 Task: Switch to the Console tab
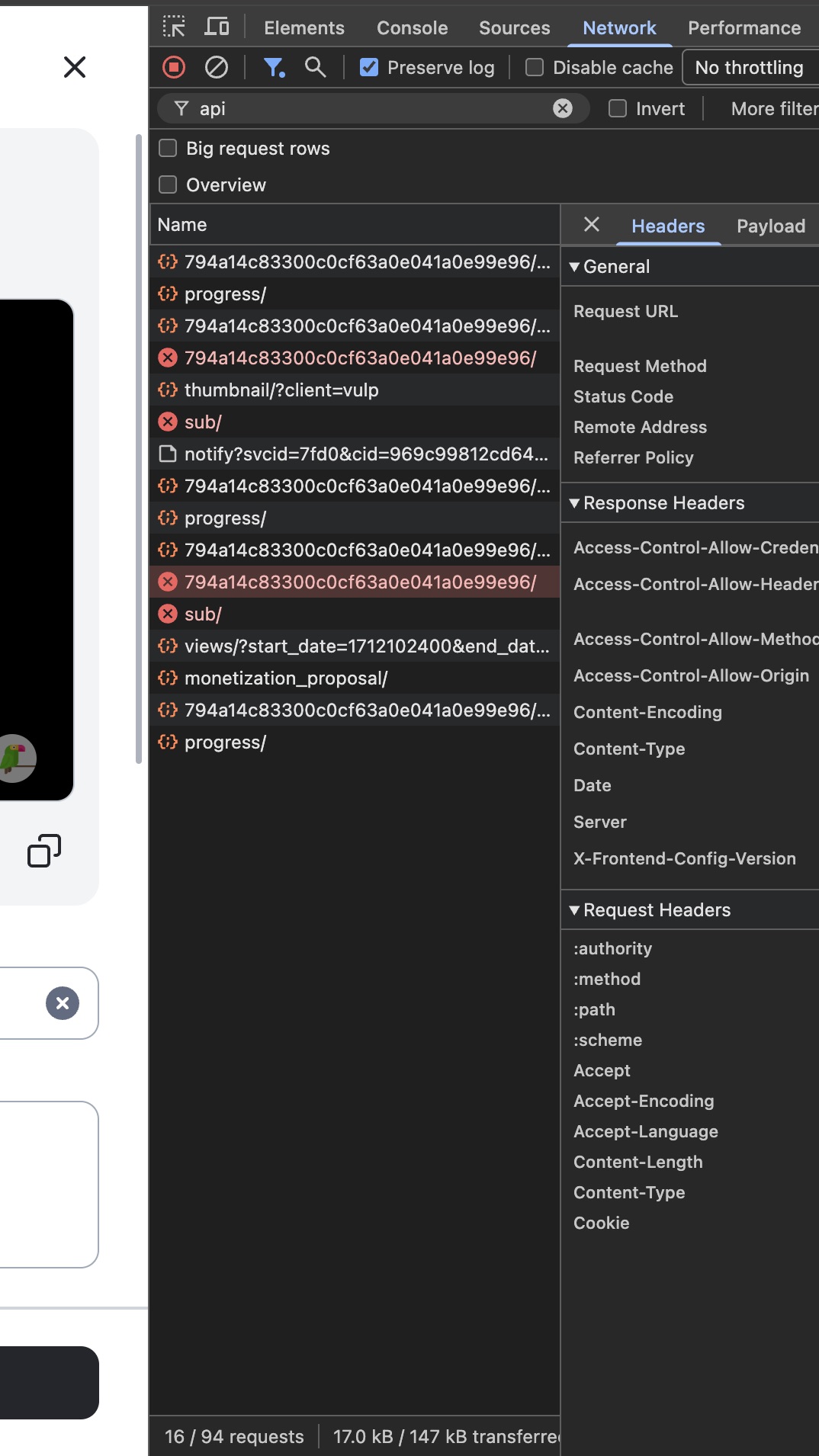coord(412,28)
